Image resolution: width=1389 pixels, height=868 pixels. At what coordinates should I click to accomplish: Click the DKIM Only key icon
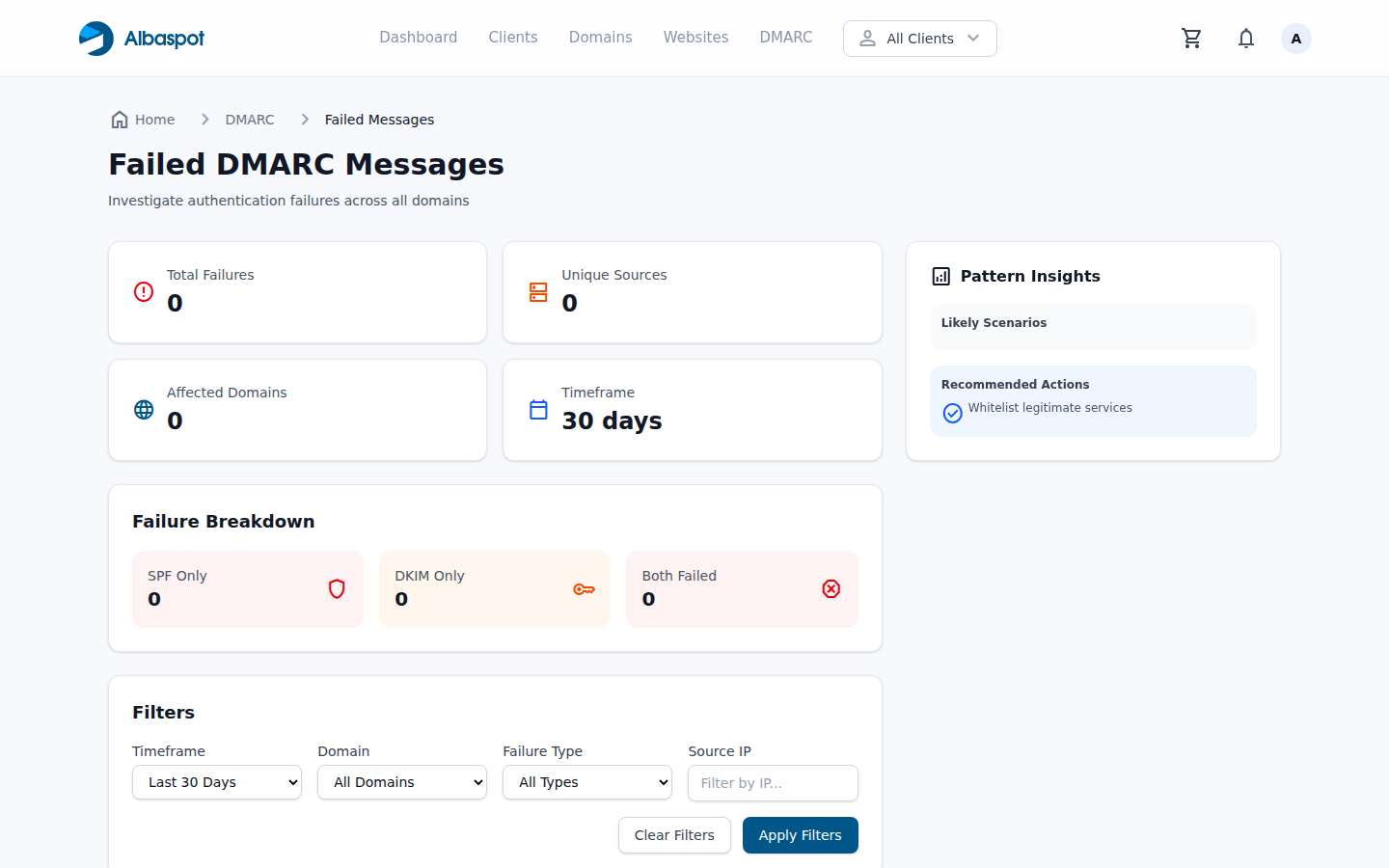[585, 588]
